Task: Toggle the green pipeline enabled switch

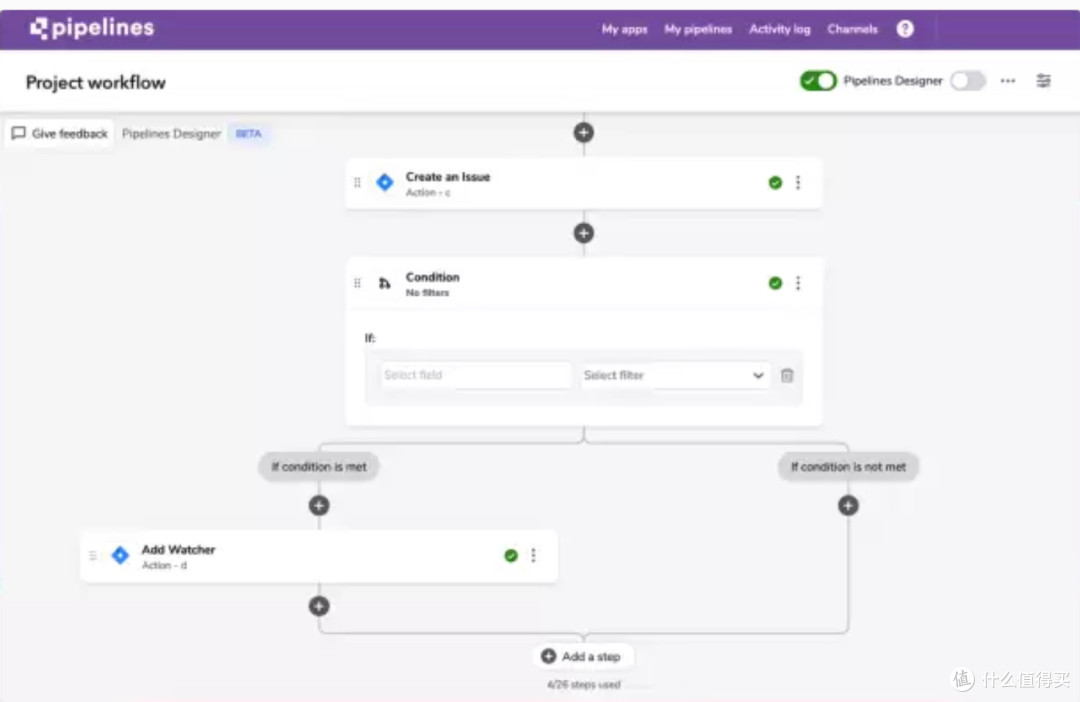Action: [818, 81]
